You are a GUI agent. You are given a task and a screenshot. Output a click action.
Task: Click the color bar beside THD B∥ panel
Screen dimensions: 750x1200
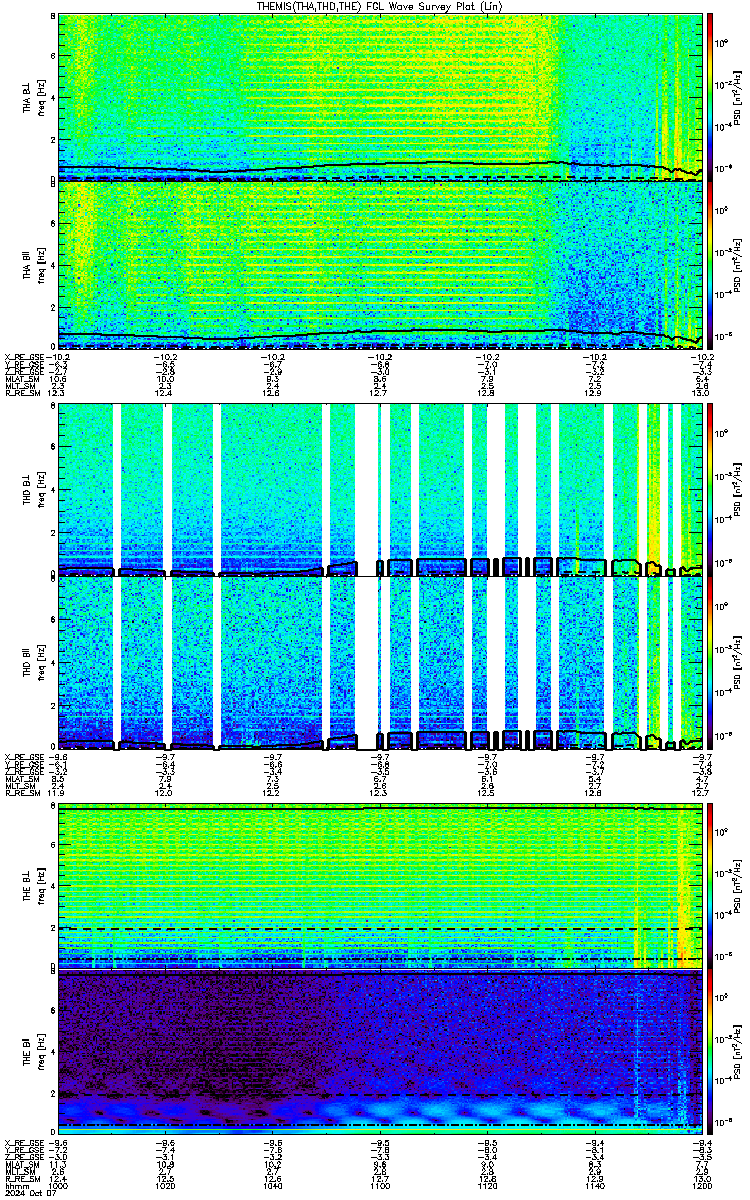[711, 661]
